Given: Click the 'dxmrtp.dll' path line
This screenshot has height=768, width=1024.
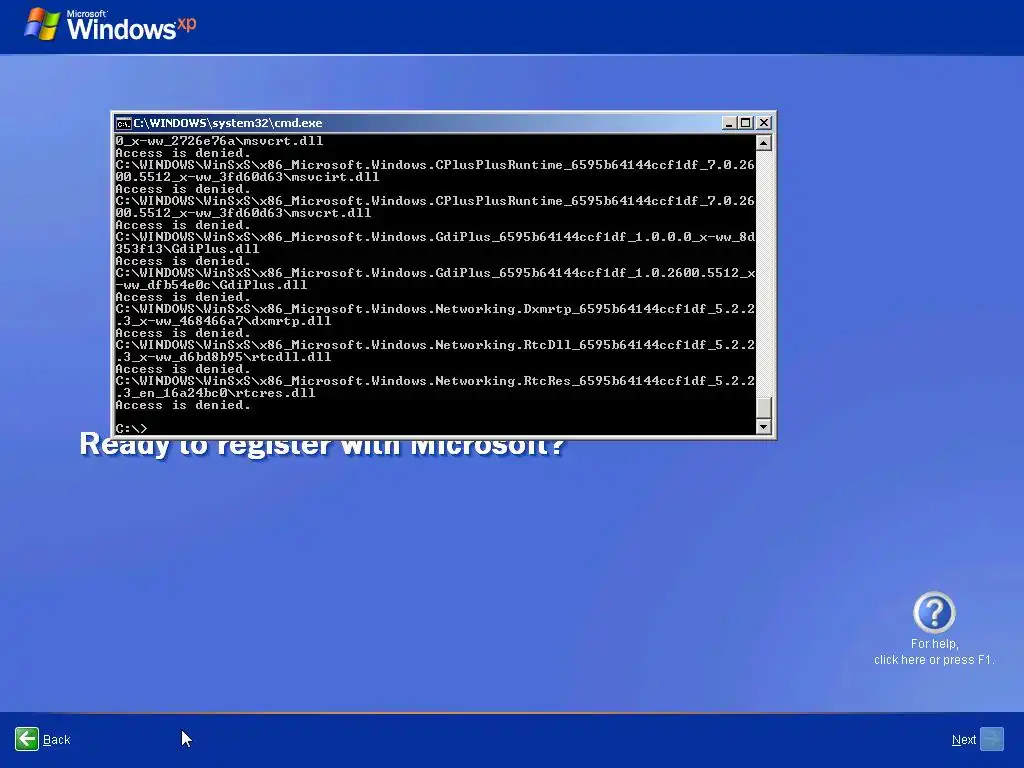Looking at the screenshot, I should 223,321.
